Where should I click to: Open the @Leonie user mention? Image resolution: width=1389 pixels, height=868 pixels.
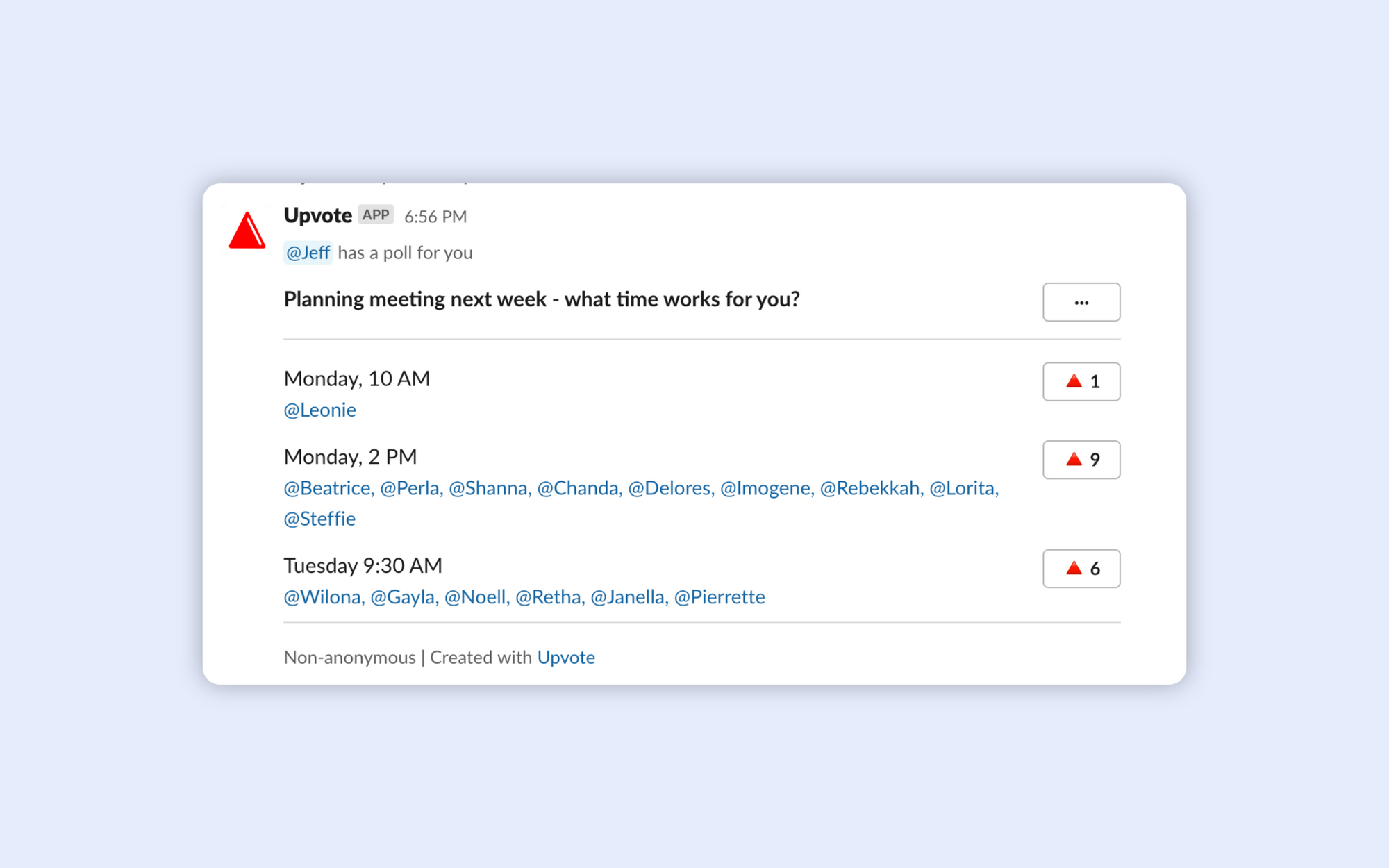[x=319, y=410]
